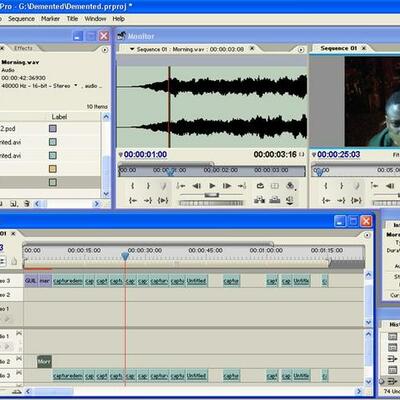Click the Overlay edit button

[275, 200]
